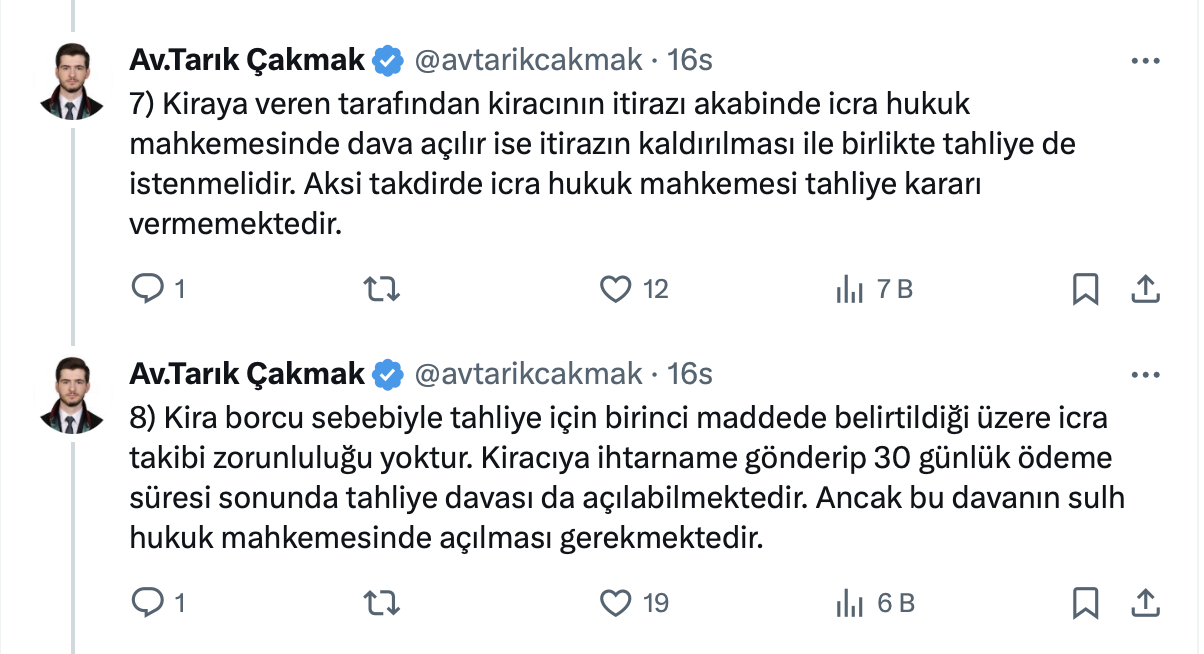Open the first tweet's profile avatar
This screenshot has width=1204, height=654.
[x=72, y=82]
